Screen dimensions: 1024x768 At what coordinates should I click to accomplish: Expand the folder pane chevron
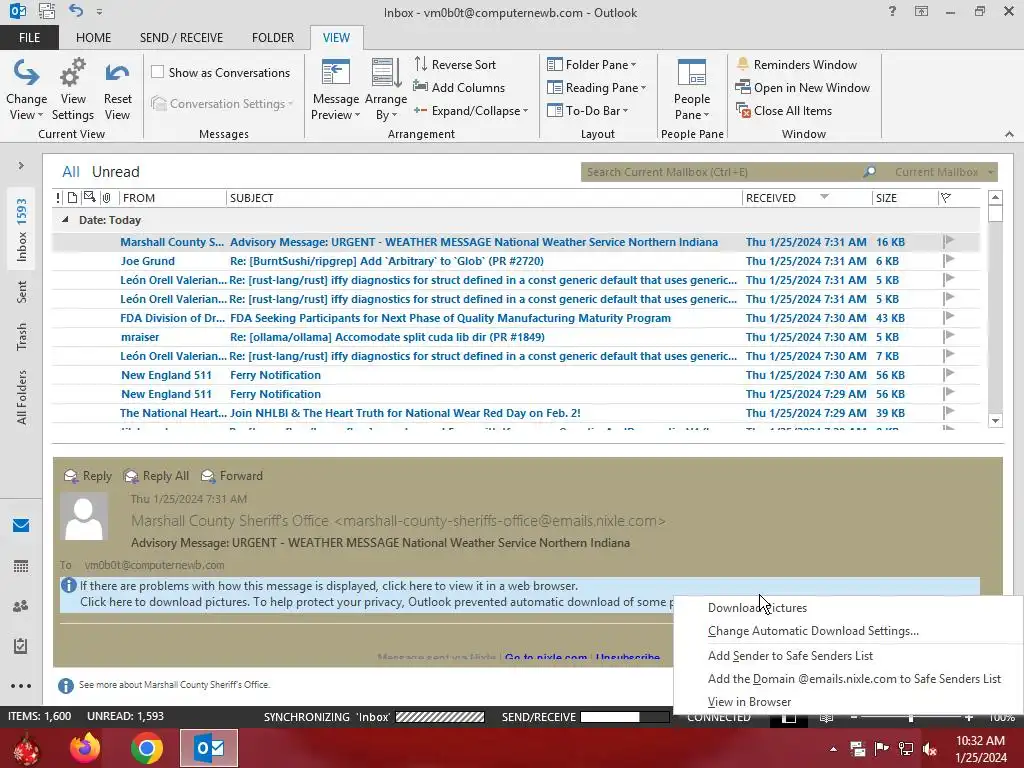click(21, 166)
